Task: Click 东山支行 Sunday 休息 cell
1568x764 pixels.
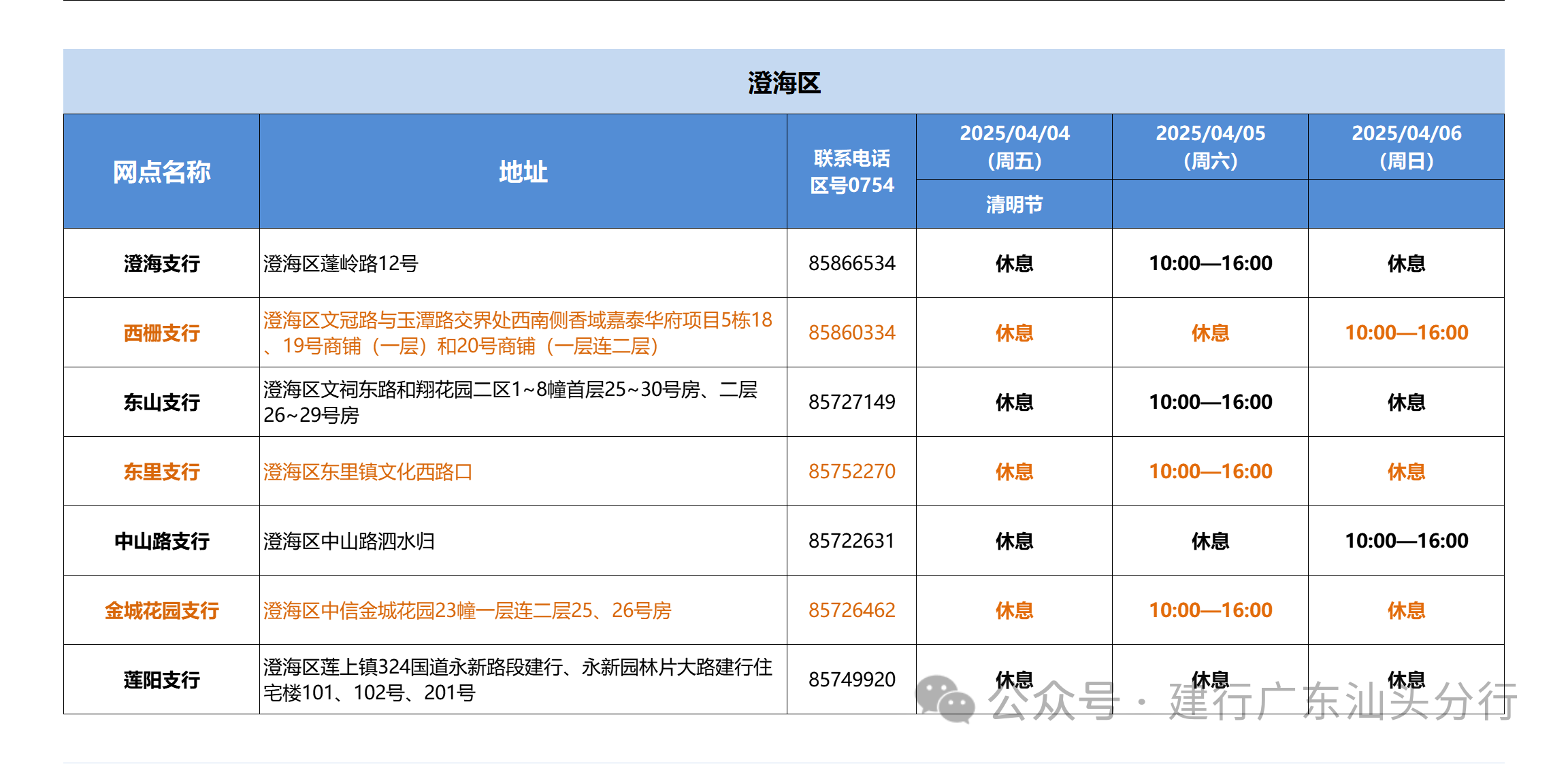Action: (x=1406, y=402)
